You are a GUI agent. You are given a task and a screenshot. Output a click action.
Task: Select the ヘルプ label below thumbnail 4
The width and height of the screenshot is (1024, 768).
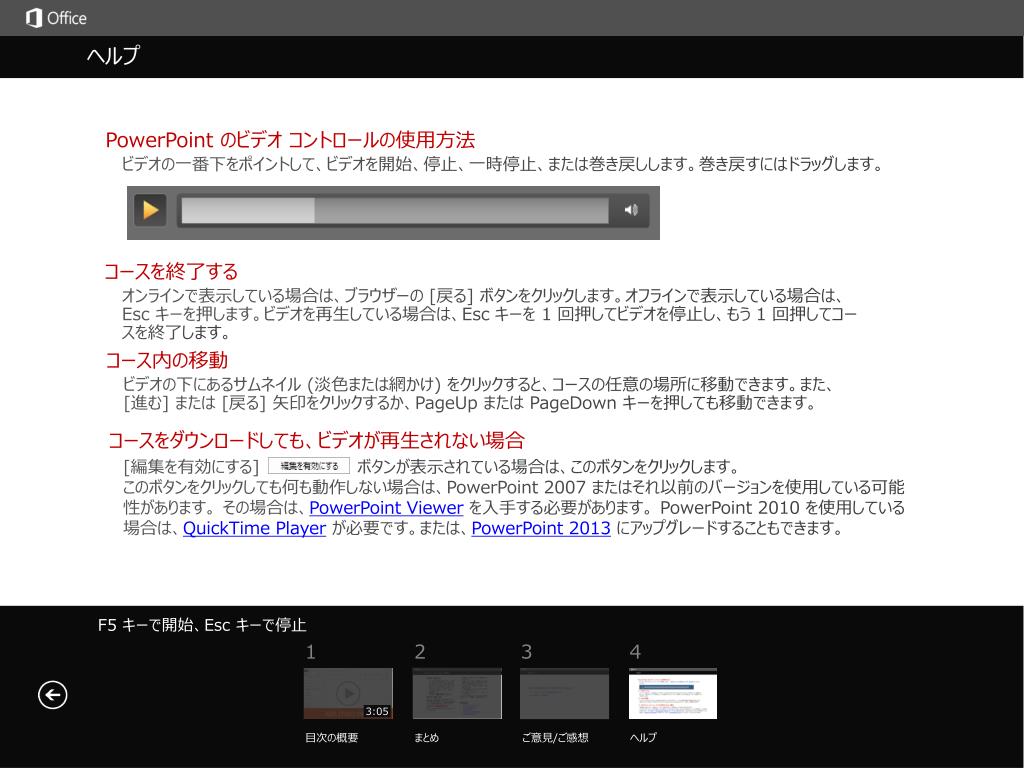643,738
